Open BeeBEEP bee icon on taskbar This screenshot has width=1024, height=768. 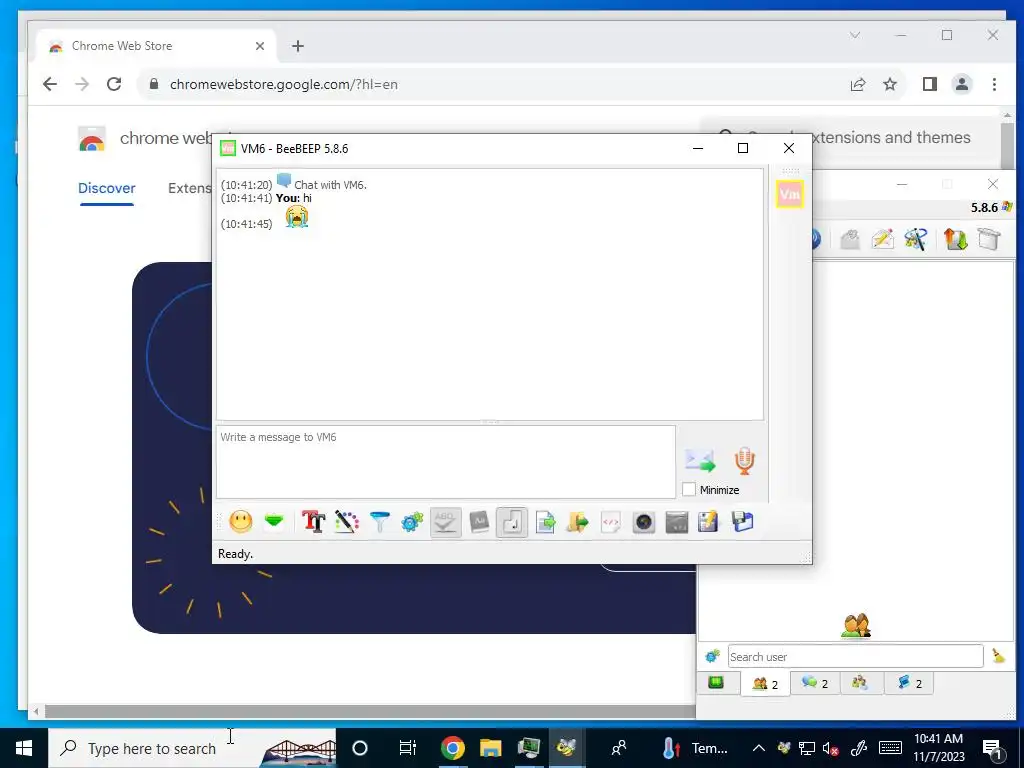click(x=566, y=748)
